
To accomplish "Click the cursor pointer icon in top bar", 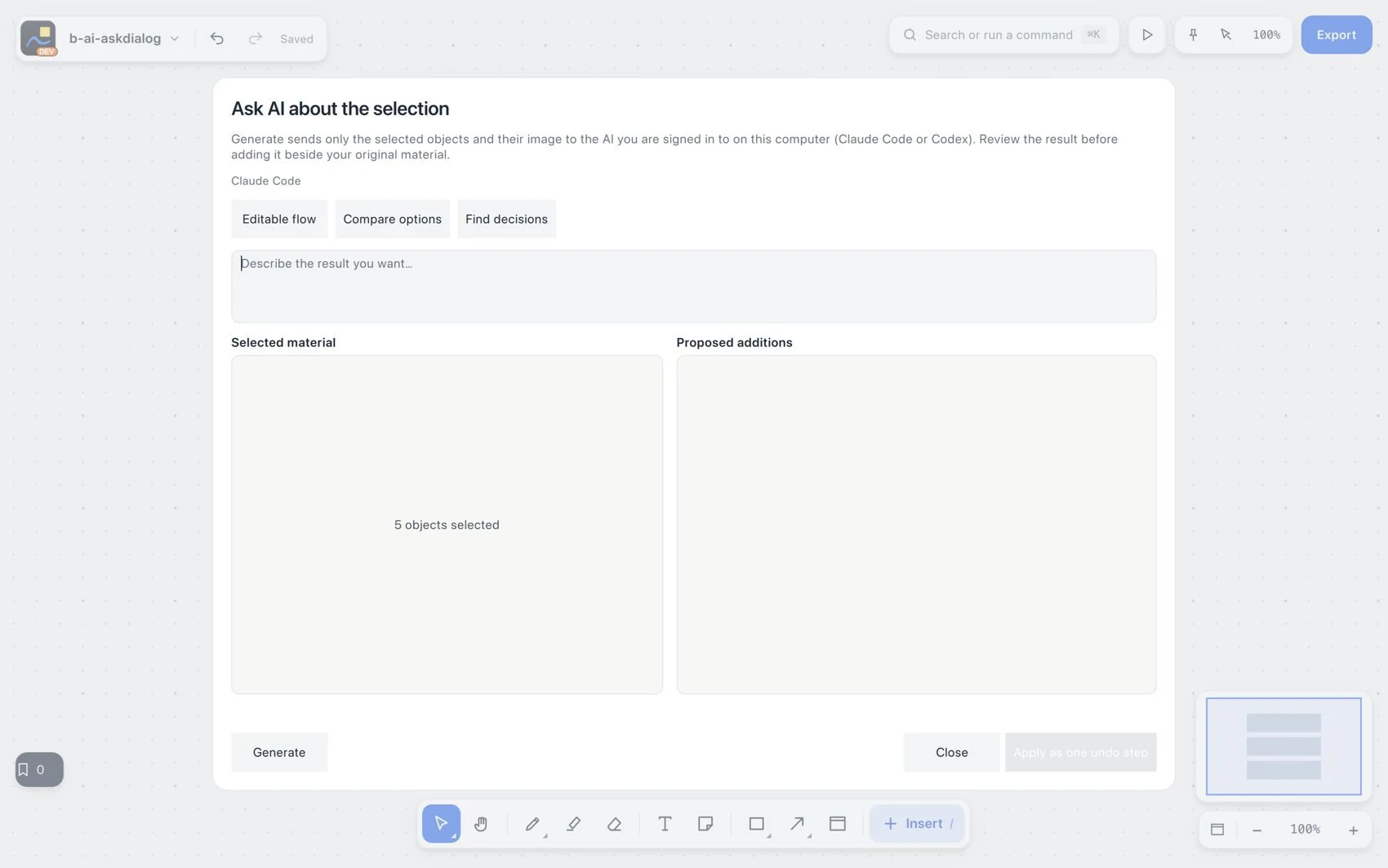I will pos(1226,35).
